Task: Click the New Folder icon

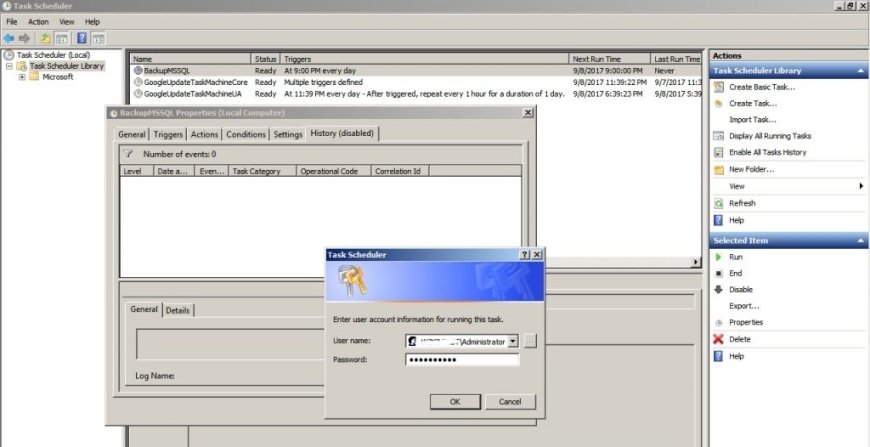Action: [719, 170]
